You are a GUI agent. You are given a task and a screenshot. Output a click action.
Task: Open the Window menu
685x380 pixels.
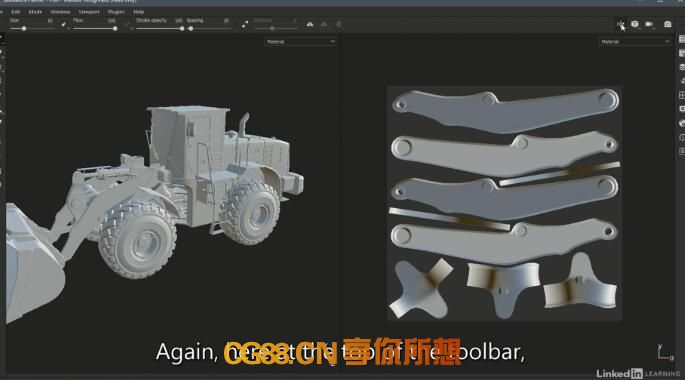click(60, 12)
